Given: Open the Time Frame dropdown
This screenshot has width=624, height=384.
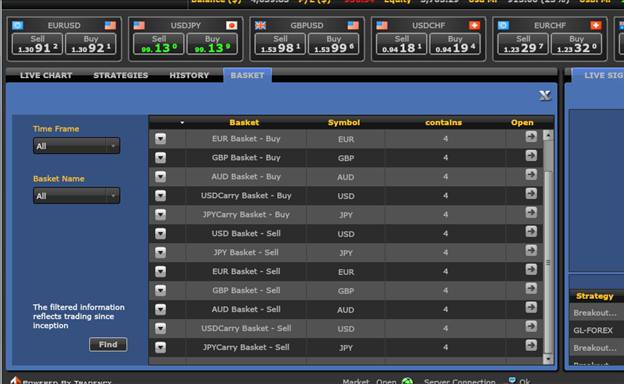Looking at the screenshot, I should [76, 146].
